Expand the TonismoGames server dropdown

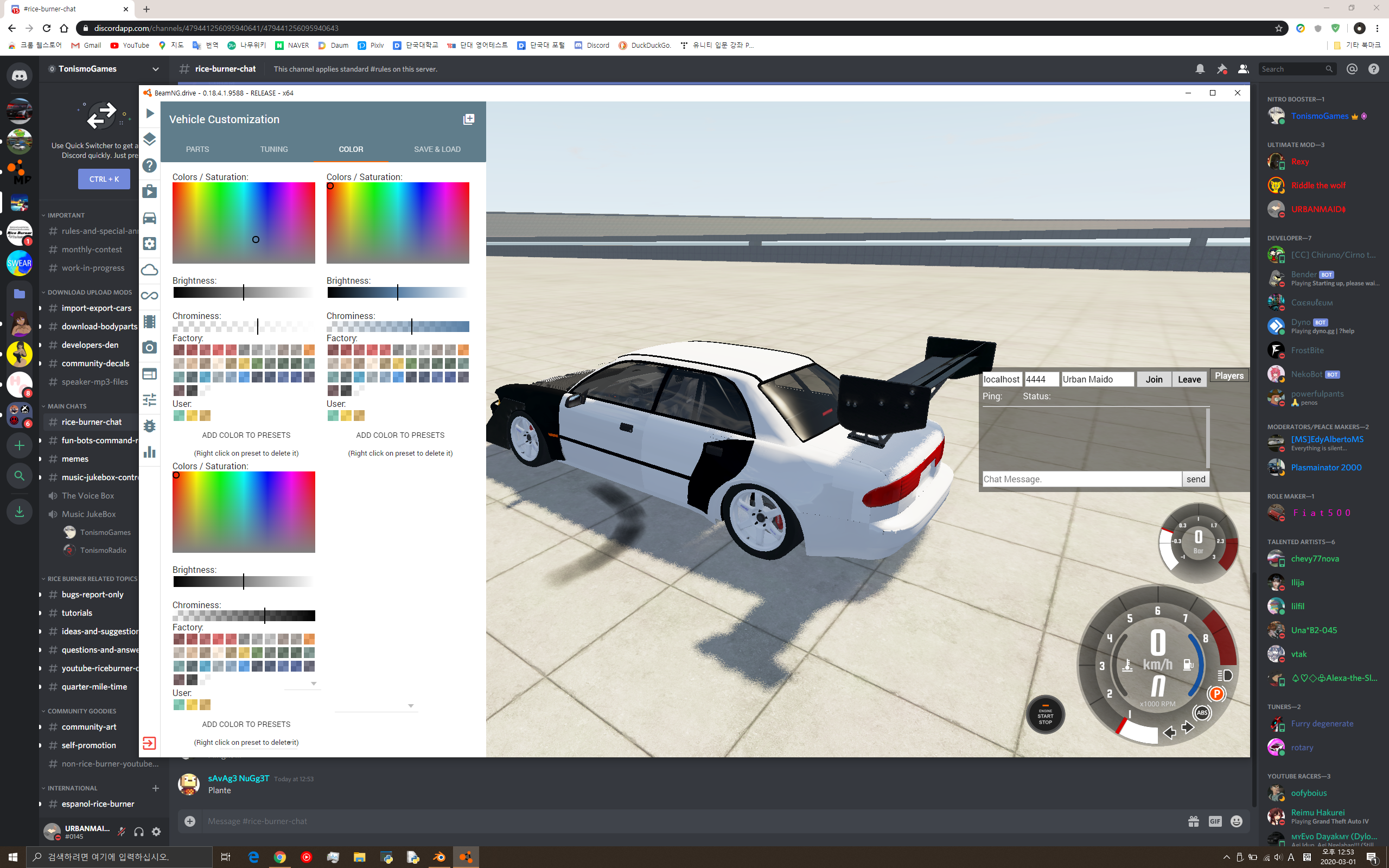(x=156, y=69)
